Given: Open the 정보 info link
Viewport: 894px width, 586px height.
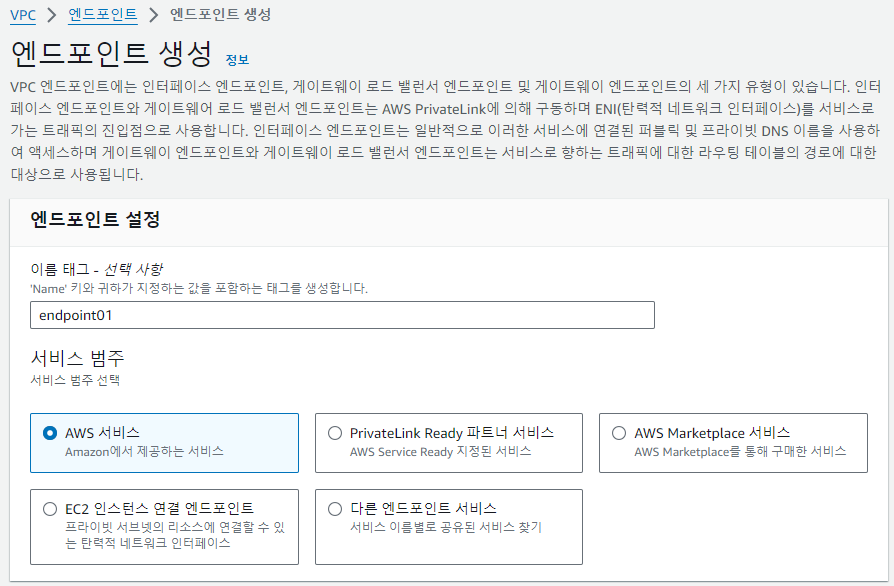Looking at the screenshot, I should [237, 60].
